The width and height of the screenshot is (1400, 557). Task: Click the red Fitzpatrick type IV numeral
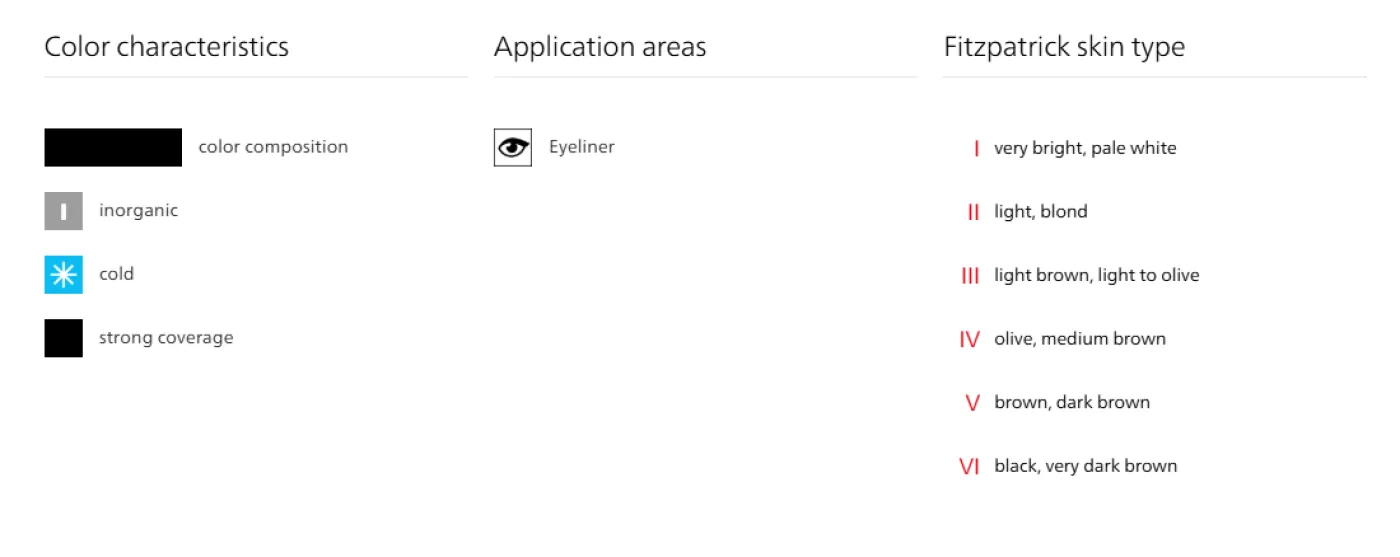(x=969, y=339)
